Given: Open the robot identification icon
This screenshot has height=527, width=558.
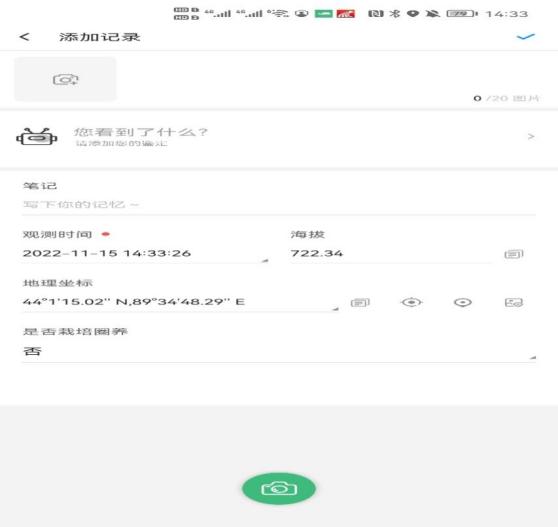Looking at the screenshot, I should [x=37, y=137].
